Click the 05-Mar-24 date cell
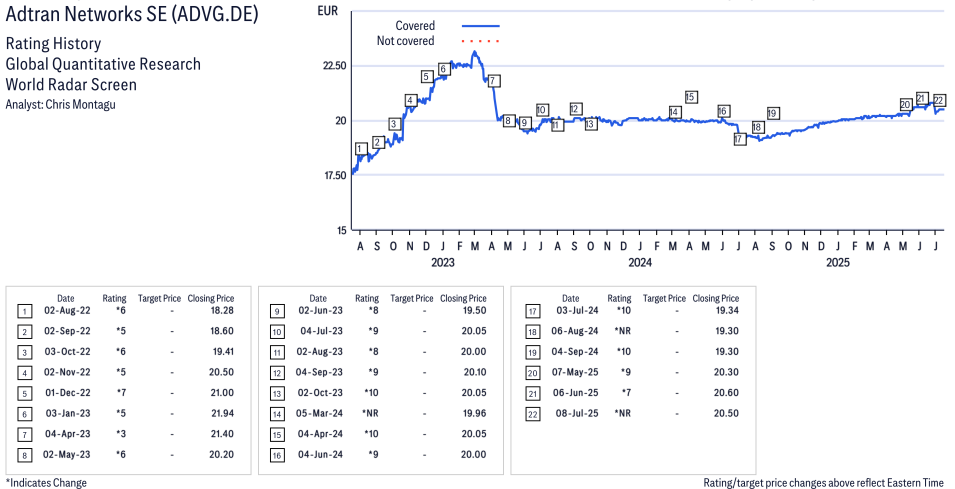This screenshot has width=955, height=489. pyautogui.click(x=320, y=413)
